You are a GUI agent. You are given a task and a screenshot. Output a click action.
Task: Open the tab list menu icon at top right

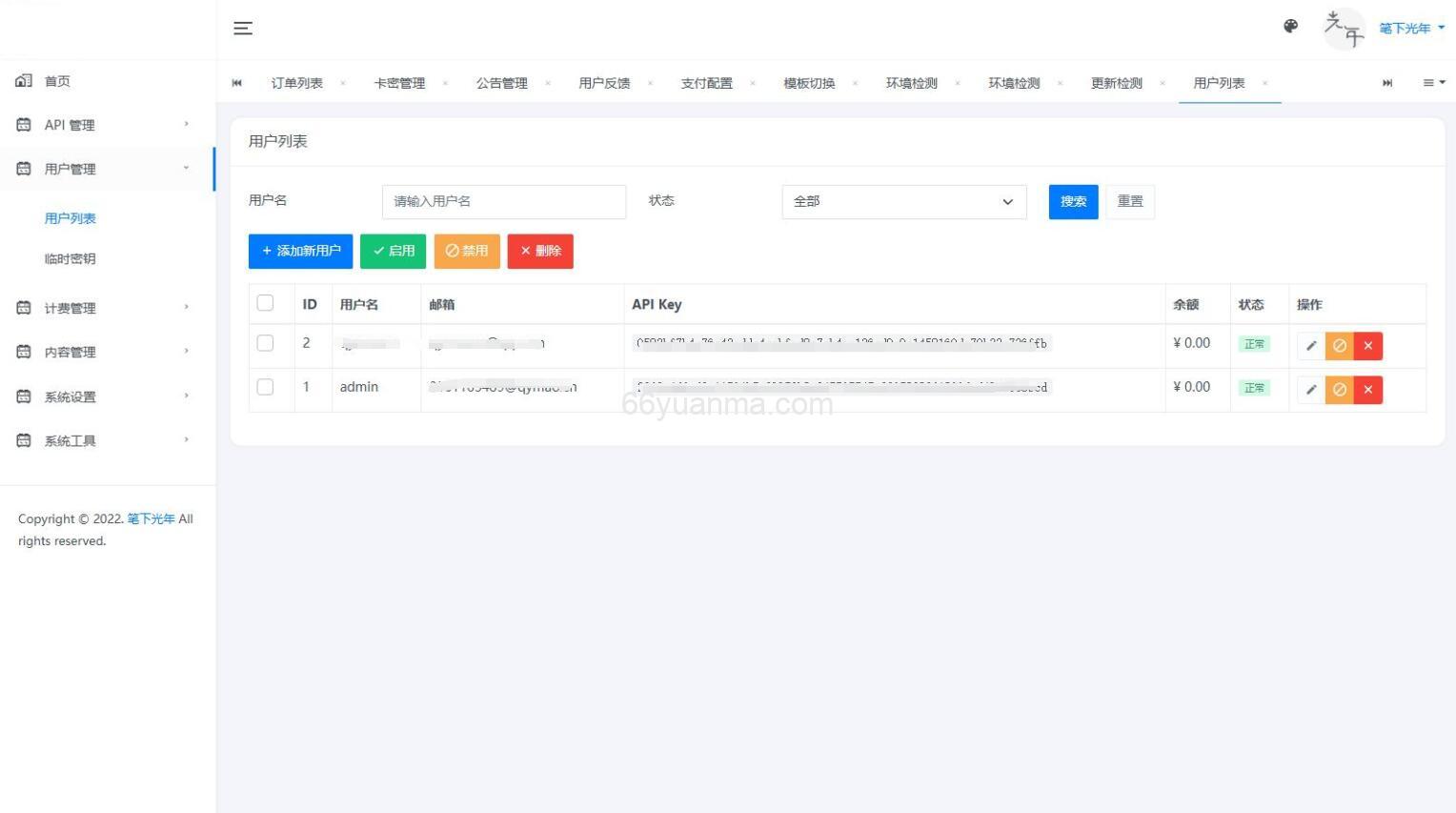point(1432,83)
